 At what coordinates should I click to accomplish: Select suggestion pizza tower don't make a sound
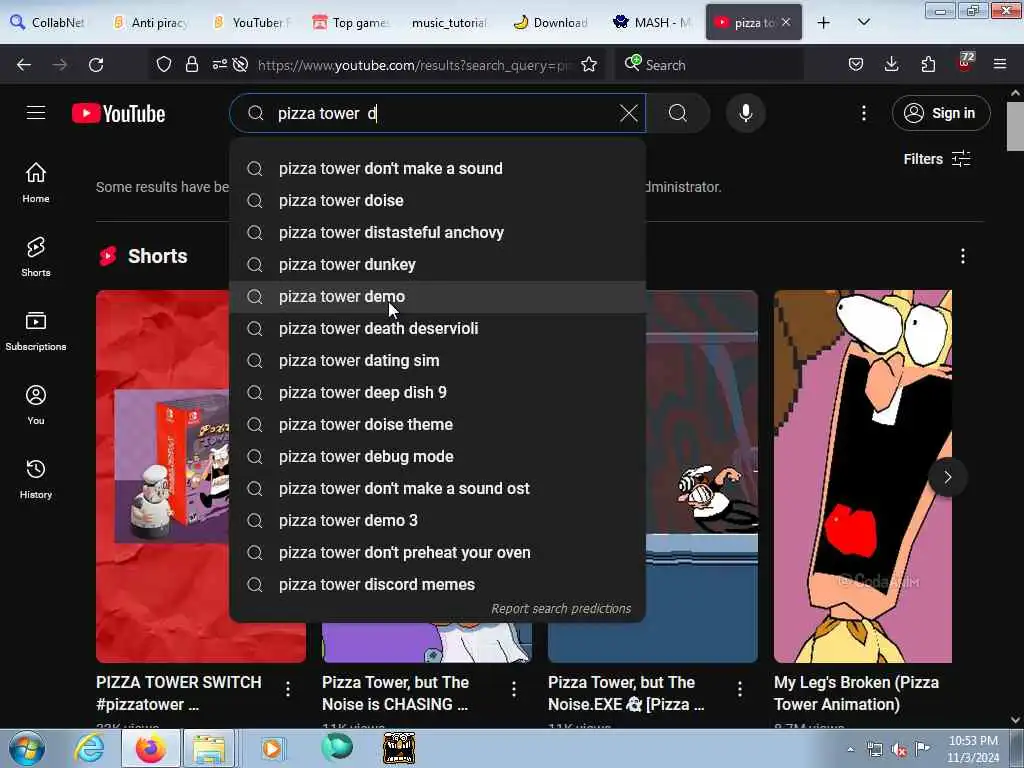click(x=438, y=168)
